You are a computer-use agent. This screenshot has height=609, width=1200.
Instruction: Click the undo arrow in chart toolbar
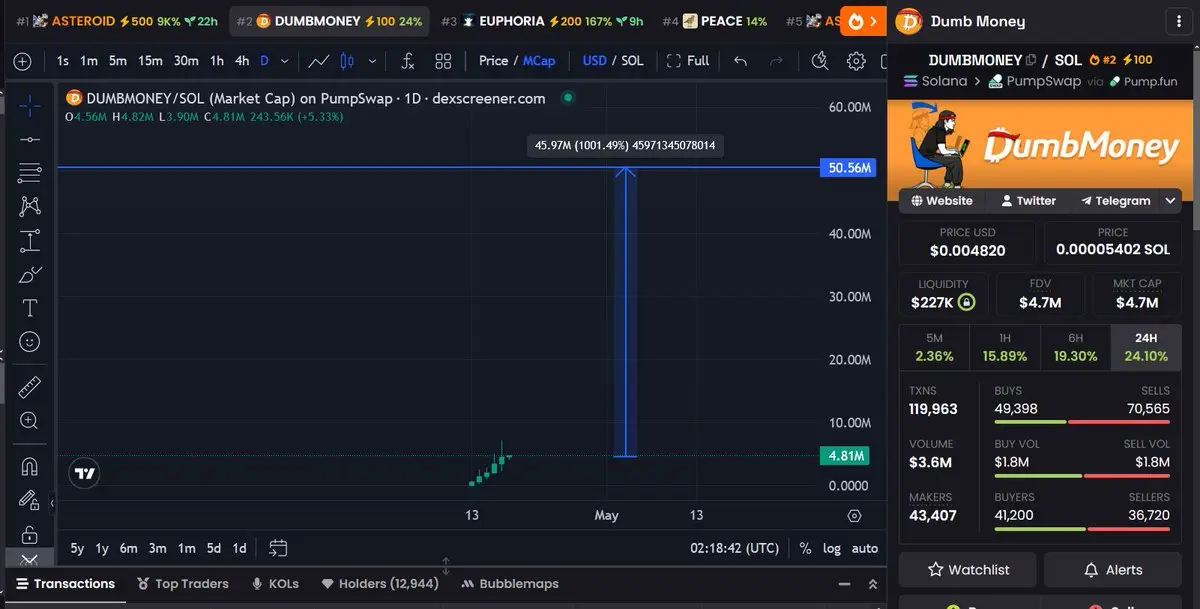point(741,61)
